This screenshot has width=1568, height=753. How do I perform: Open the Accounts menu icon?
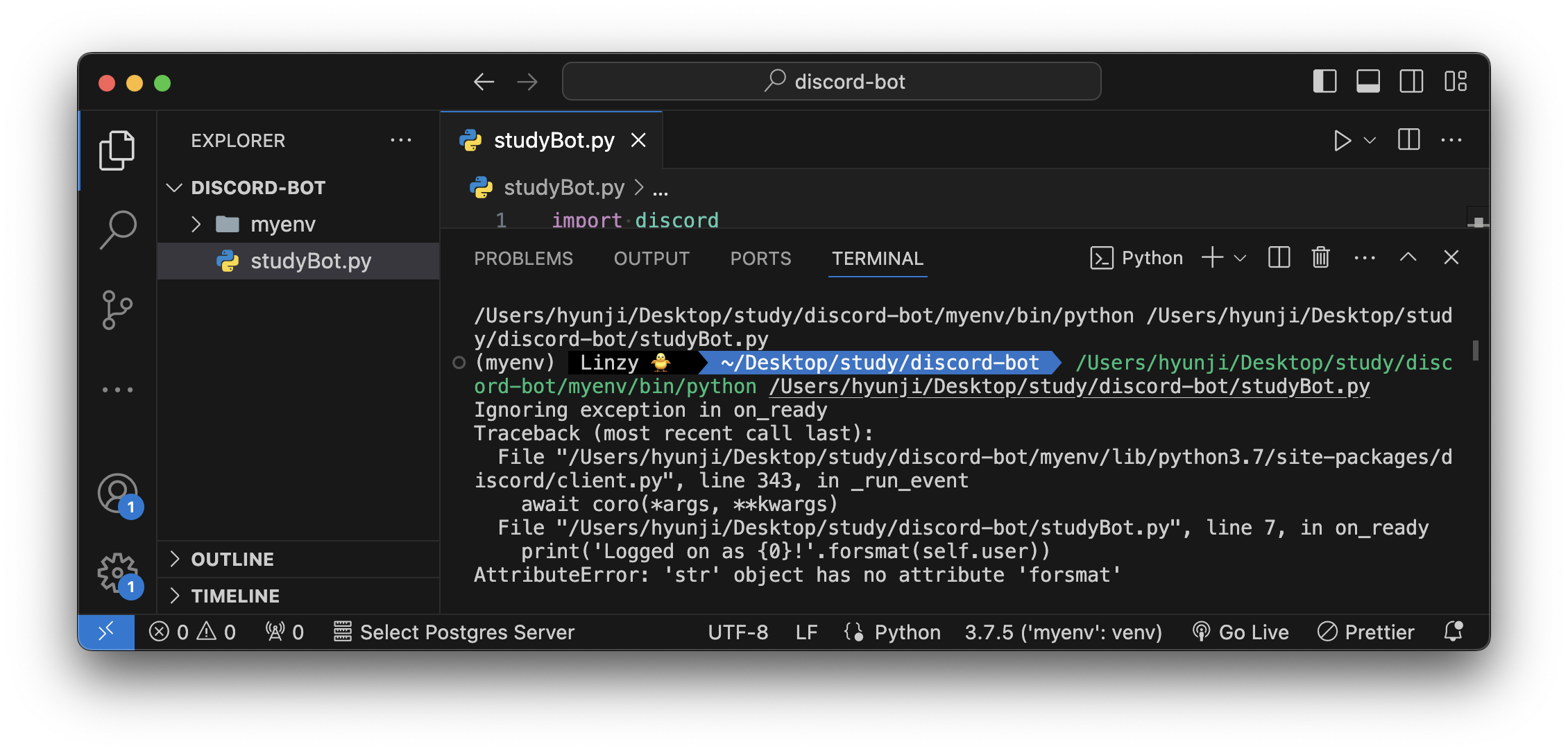pos(118,494)
